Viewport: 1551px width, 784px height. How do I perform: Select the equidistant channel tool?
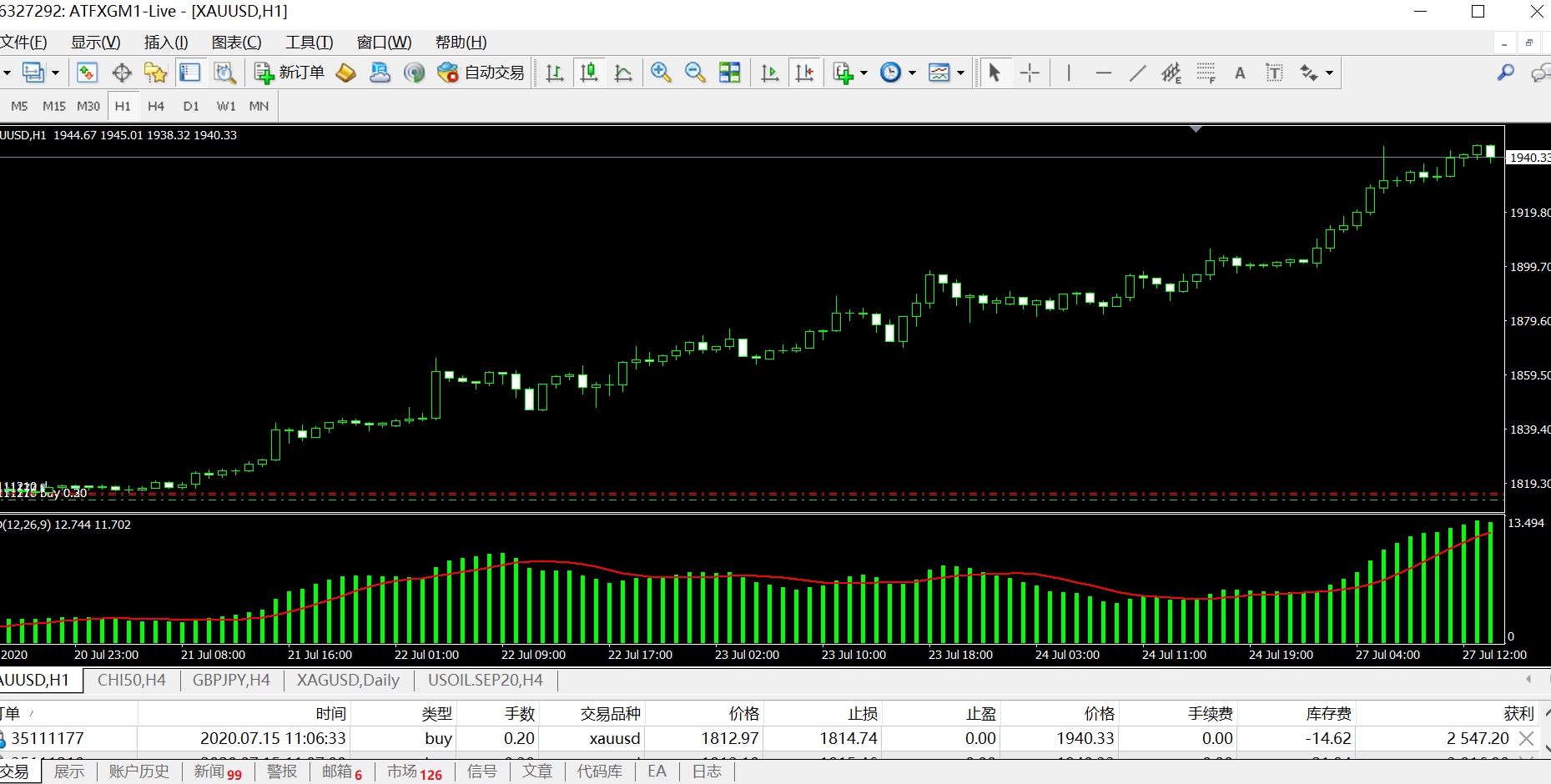click(x=1171, y=73)
